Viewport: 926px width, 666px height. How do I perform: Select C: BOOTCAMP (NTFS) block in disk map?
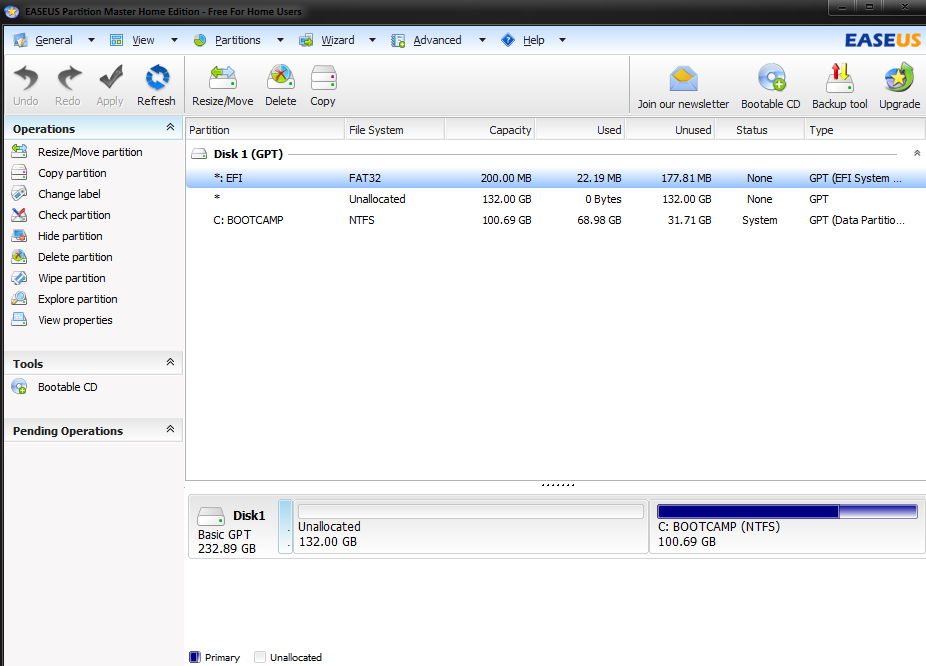click(788, 526)
